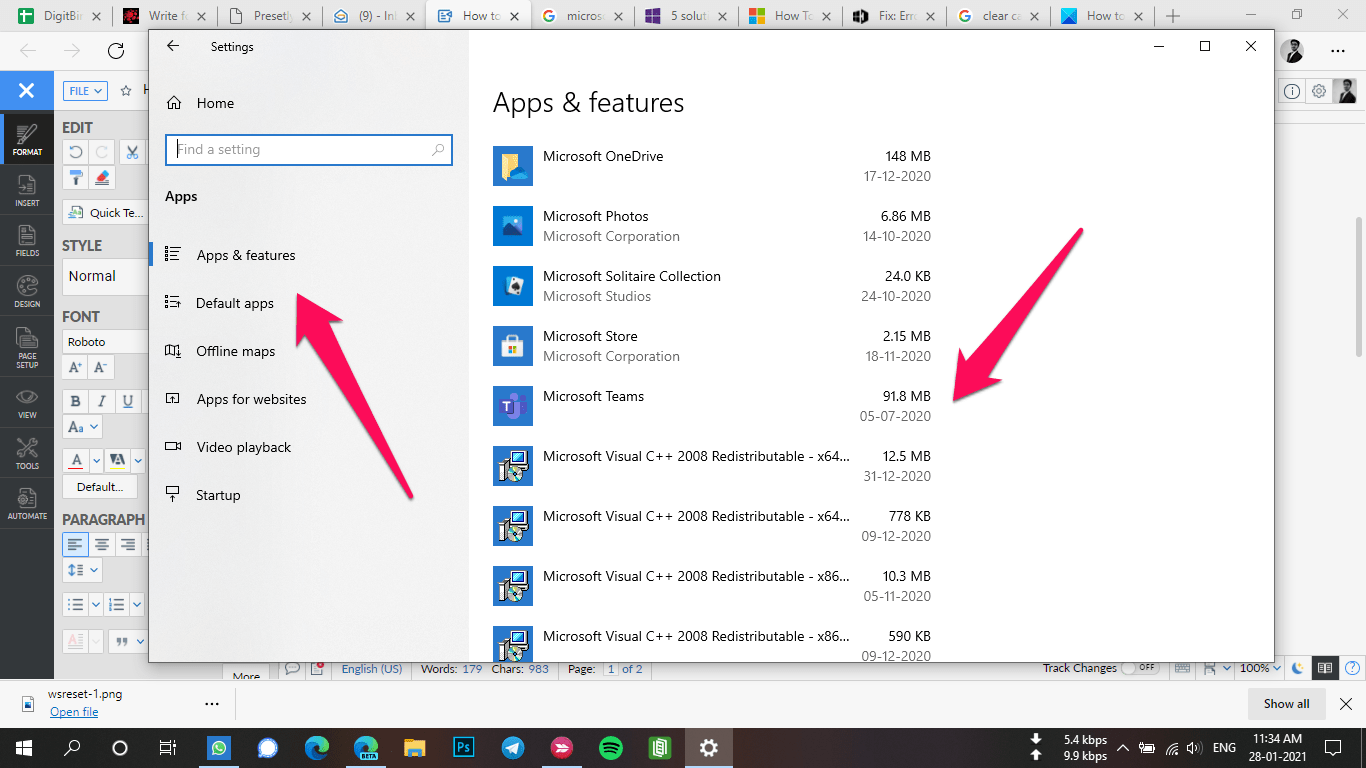Click Open file link for wsreset-1.png
This screenshot has width=1366, height=768.
tap(74, 712)
